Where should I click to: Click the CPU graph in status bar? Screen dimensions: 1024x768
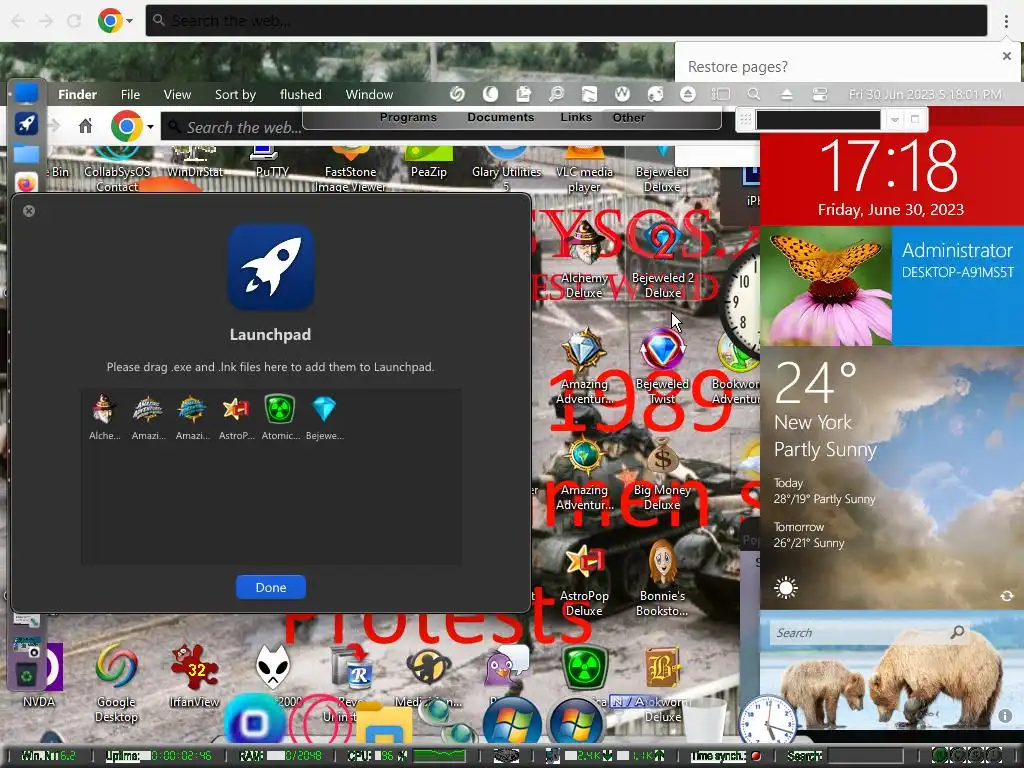coord(439,756)
